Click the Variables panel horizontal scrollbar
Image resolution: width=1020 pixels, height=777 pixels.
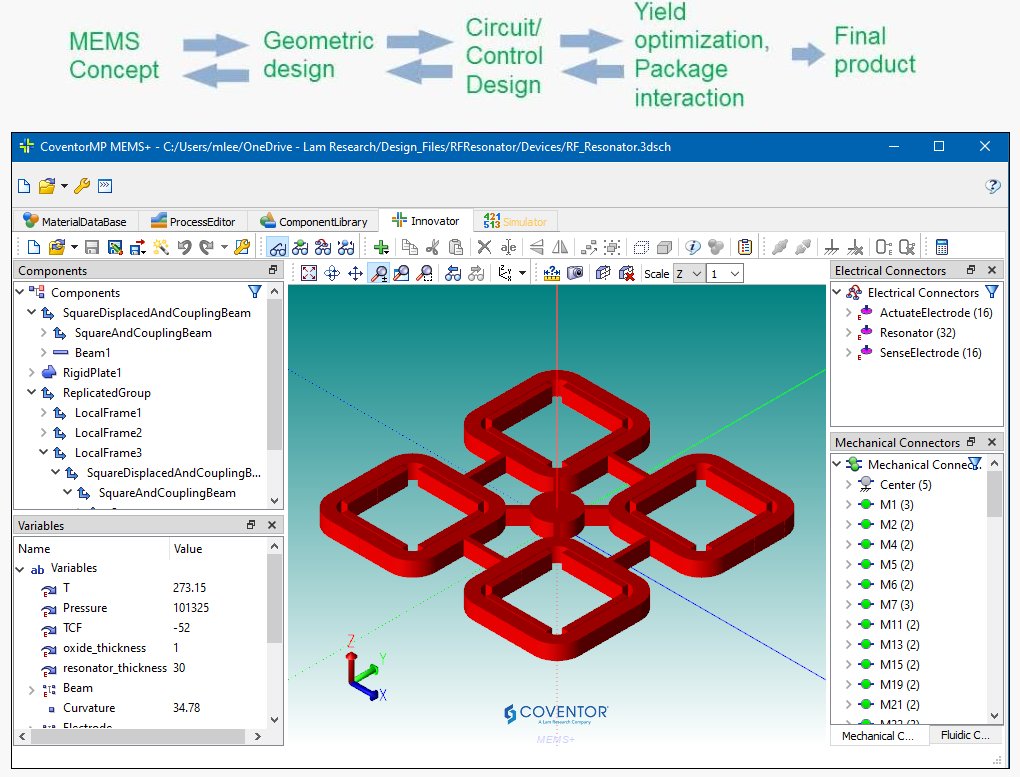(x=137, y=736)
